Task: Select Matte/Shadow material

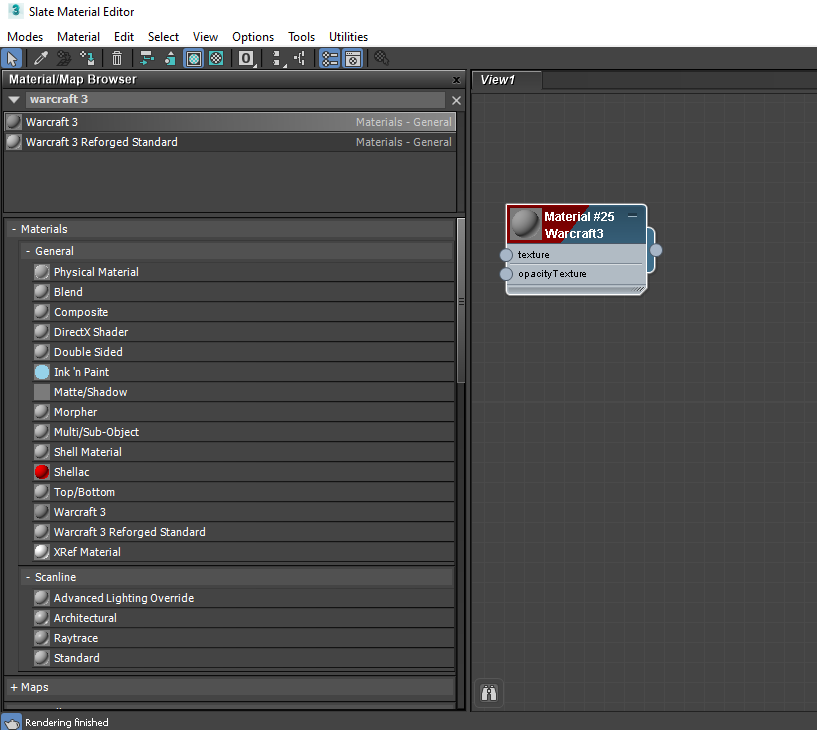Action: point(243,392)
